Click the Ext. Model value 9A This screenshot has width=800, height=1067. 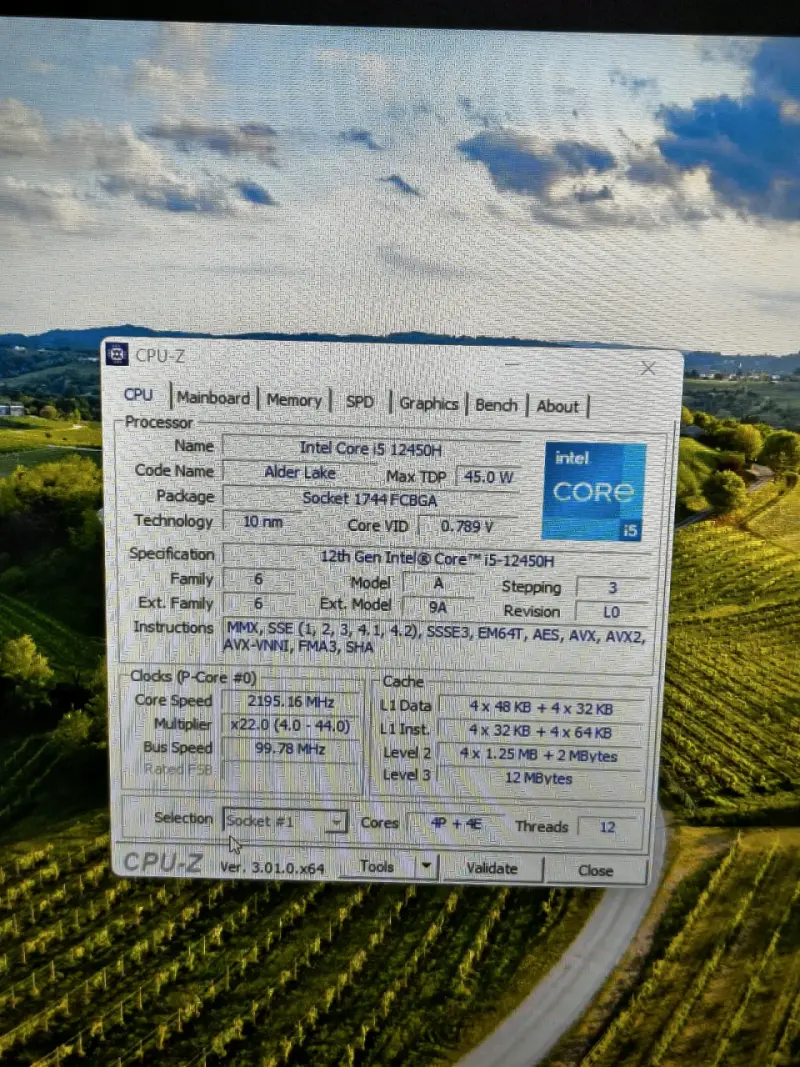(x=438, y=607)
